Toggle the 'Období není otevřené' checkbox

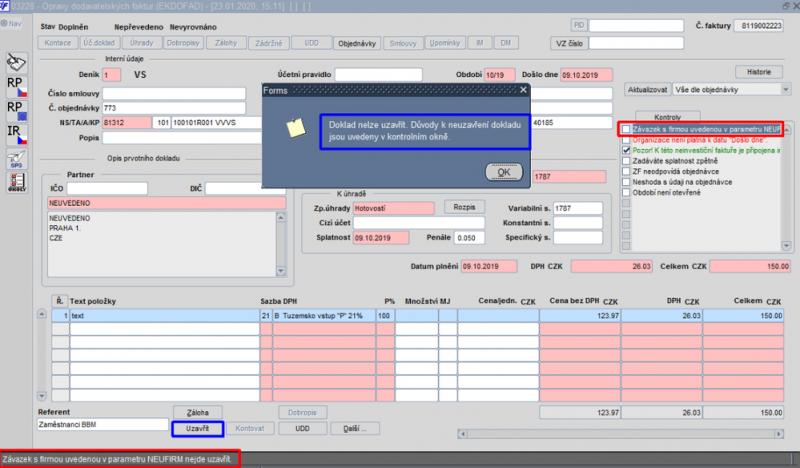pyautogui.click(x=626, y=192)
